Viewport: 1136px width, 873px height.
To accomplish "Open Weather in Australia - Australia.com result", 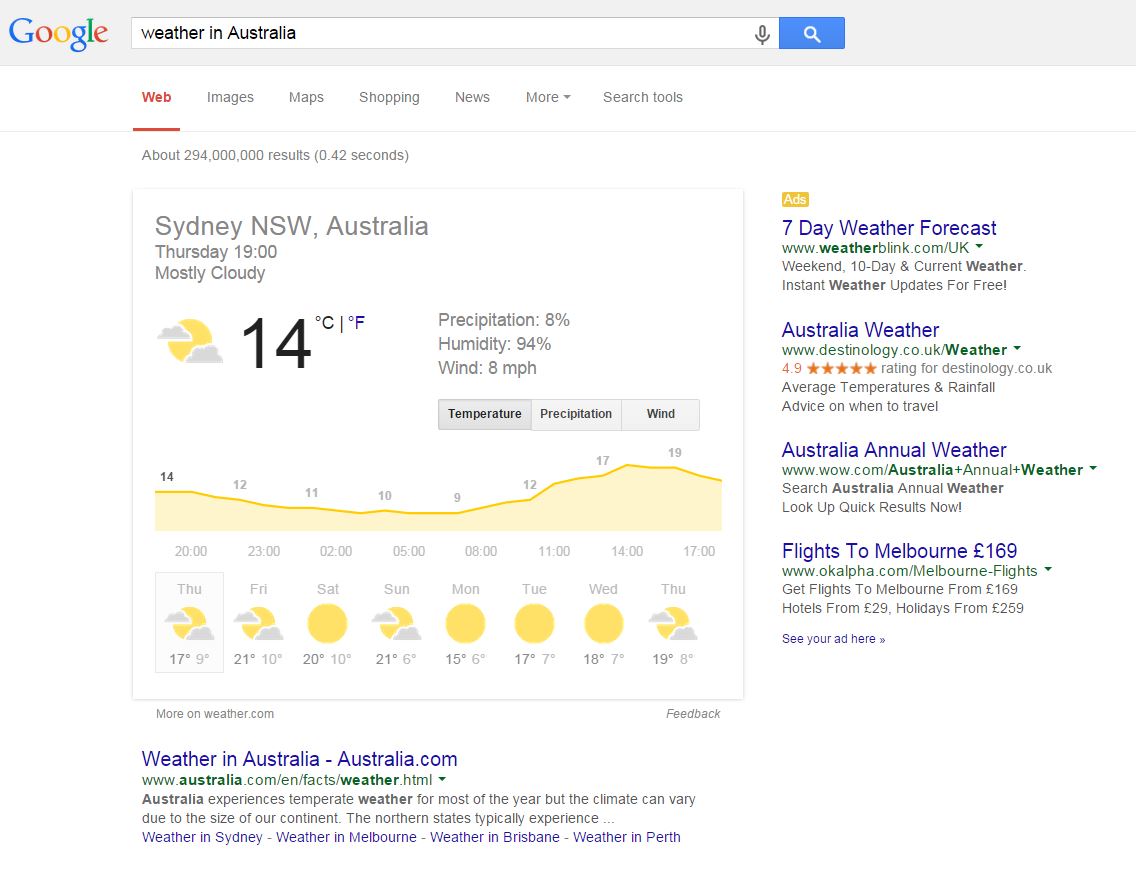I will point(299,759).
